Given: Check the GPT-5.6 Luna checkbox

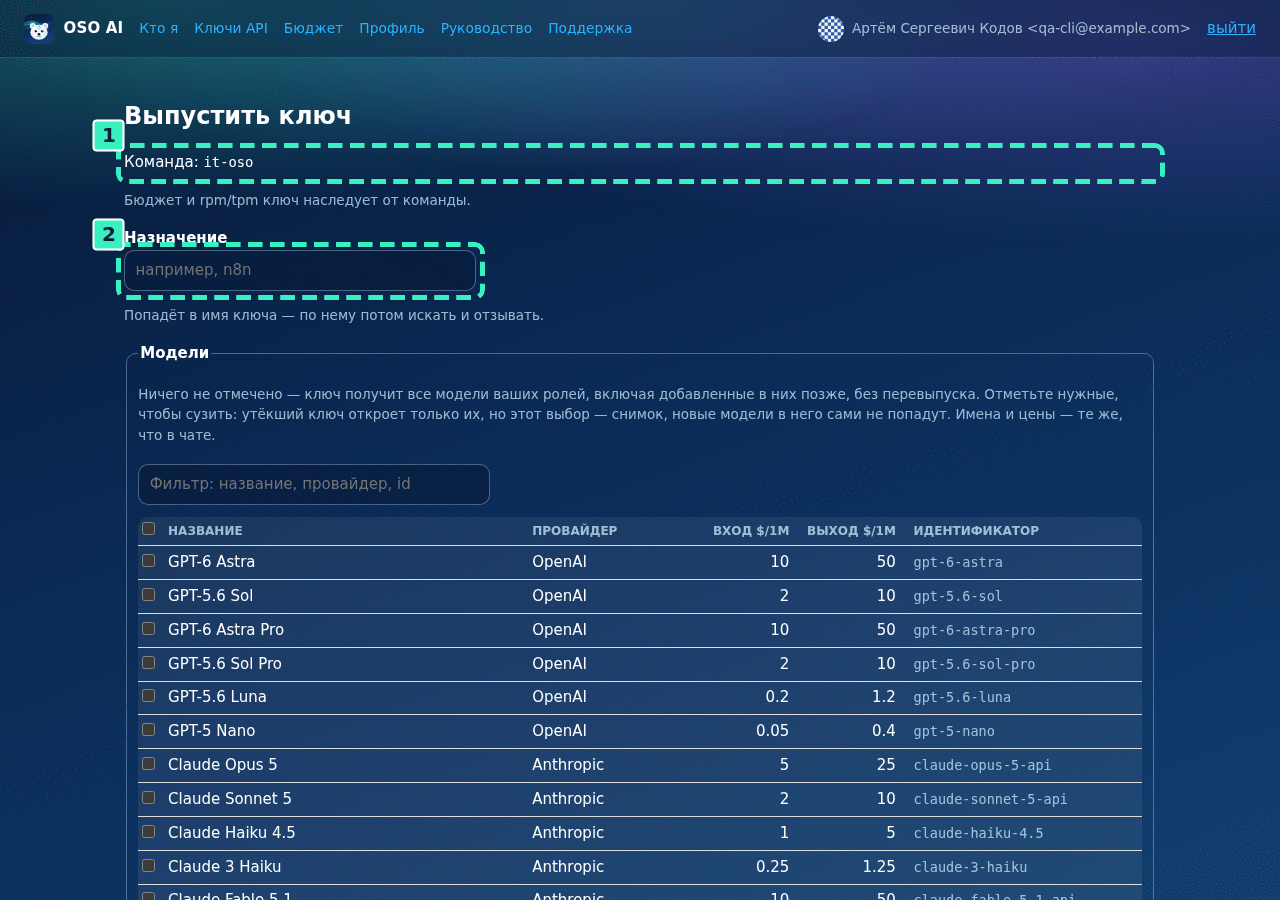Looking at the screenshot, I should 148,696.
